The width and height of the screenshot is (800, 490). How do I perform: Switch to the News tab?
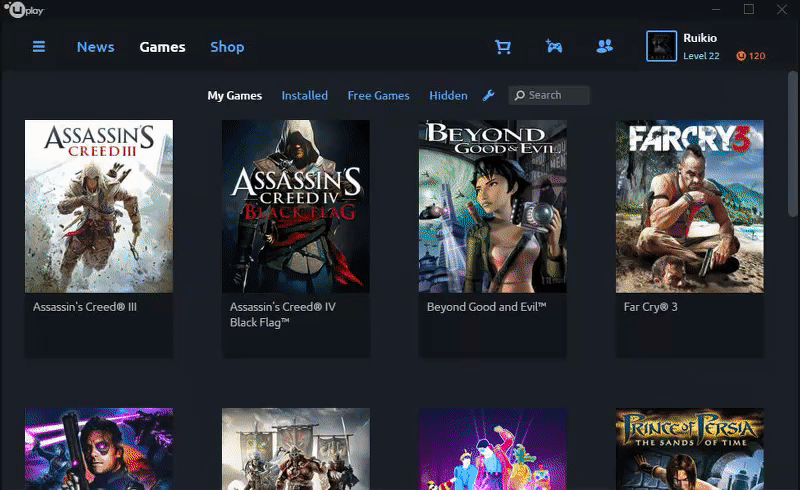[95, 47]
